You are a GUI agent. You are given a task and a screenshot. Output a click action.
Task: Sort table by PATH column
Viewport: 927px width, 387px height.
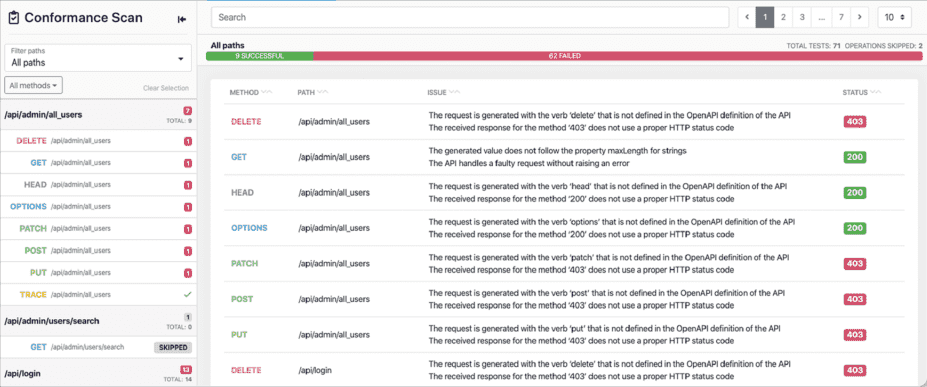point(313,93)
